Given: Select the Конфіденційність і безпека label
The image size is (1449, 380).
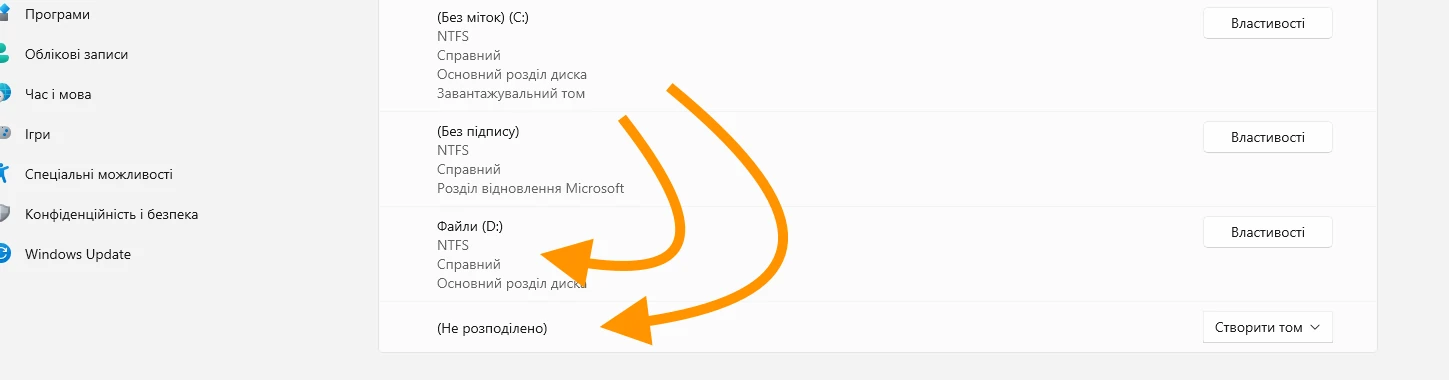Looking at the screenshot, I should point(111,214).
